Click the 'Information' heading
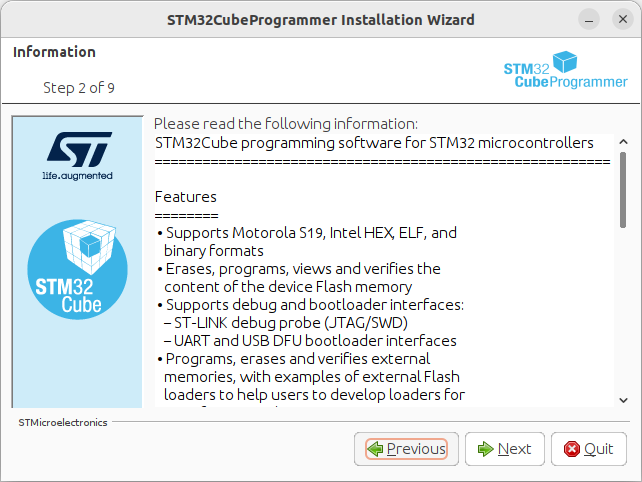The width and height of the screenshot is (642, 482). 54,52
